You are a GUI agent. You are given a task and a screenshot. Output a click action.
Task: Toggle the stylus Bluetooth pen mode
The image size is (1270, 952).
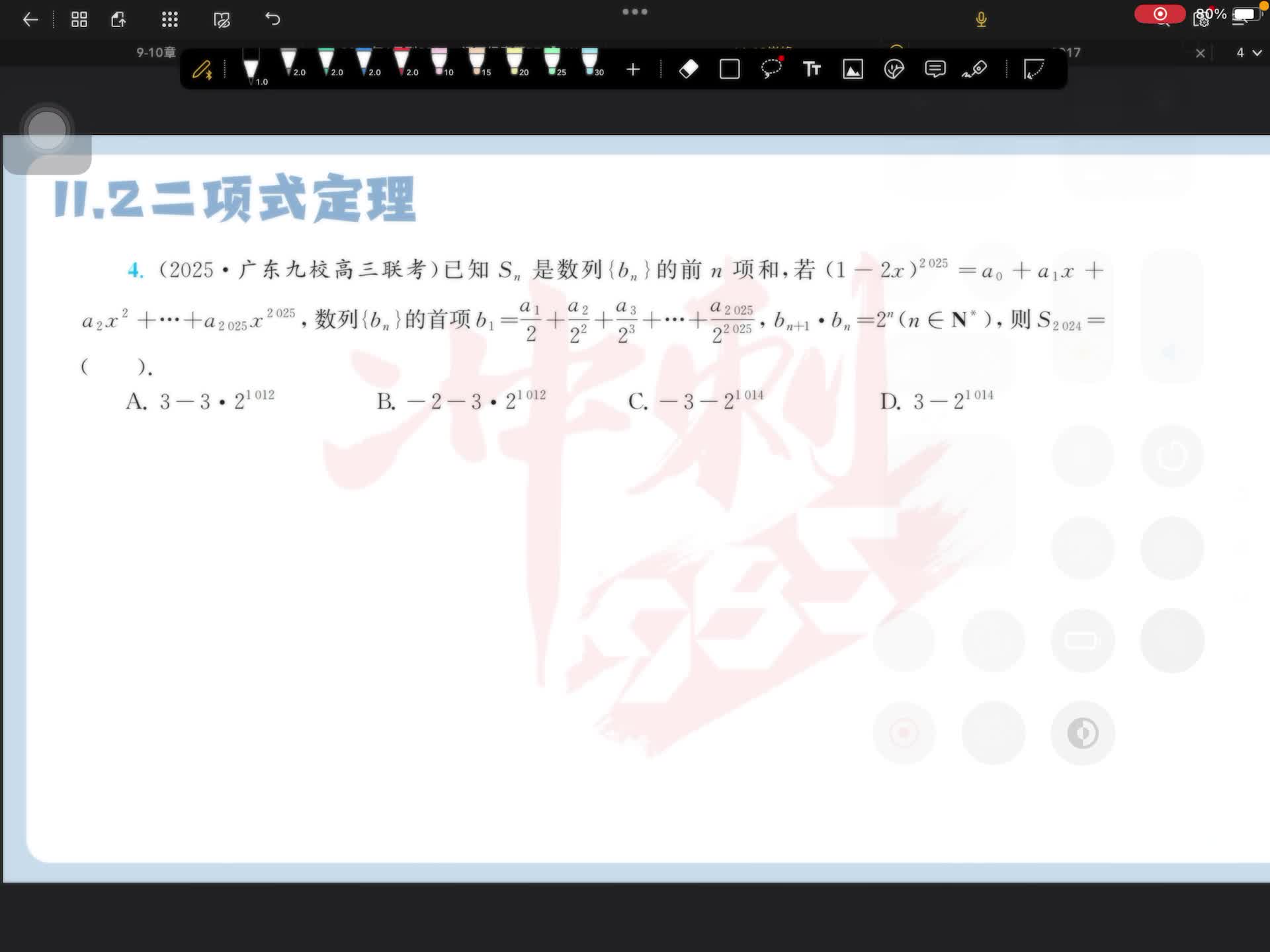[202, 69]
